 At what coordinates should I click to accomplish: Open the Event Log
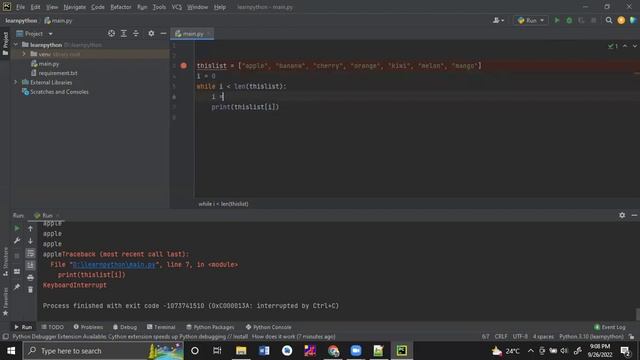(610, 327)
